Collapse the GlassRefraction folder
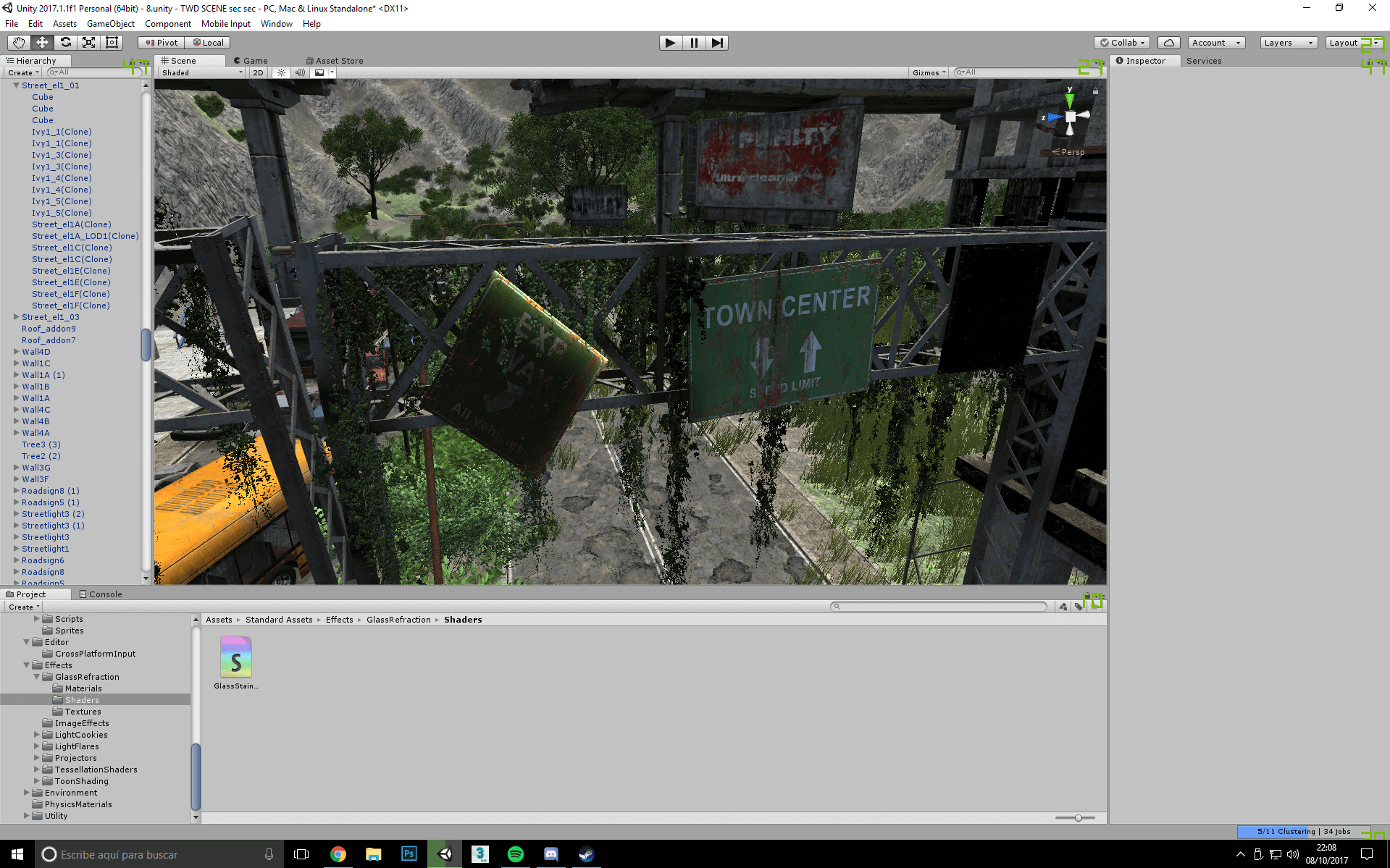The width and height of the screenshot is (1390, 868). [x=37, y=677]
